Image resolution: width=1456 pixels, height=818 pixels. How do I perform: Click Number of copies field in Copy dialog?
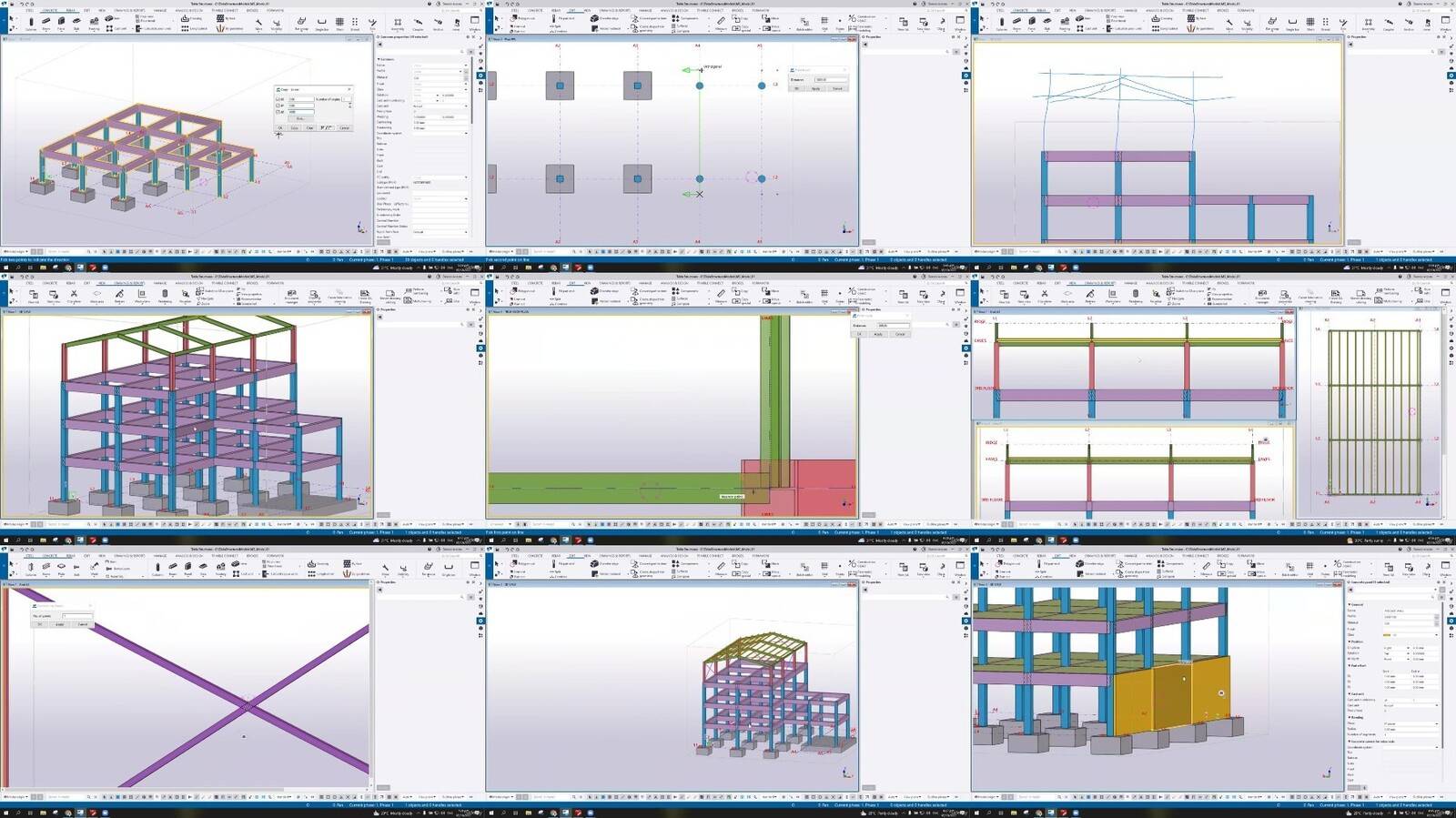click(x=347, y=99)
